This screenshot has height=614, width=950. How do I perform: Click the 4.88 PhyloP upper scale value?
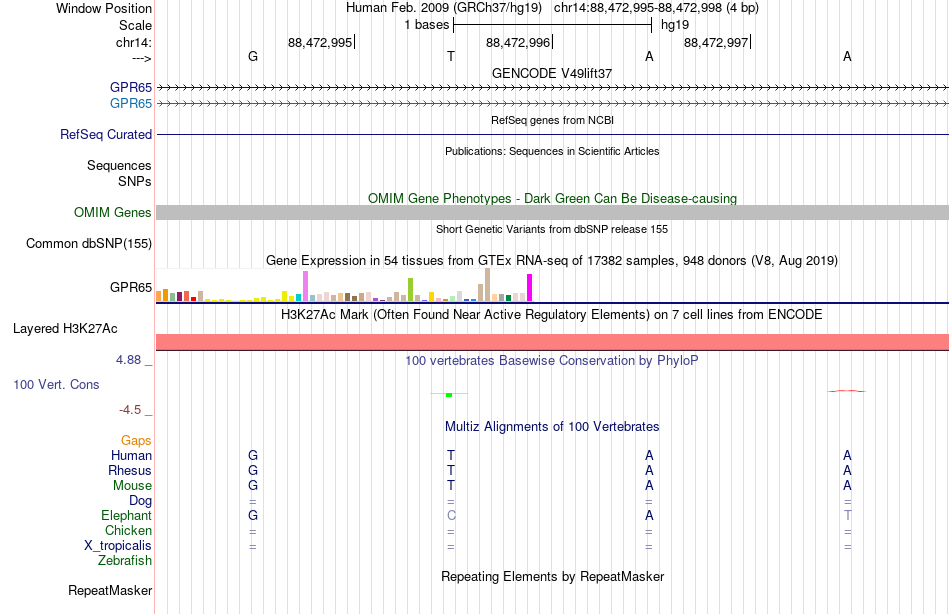tap(128, 359)
